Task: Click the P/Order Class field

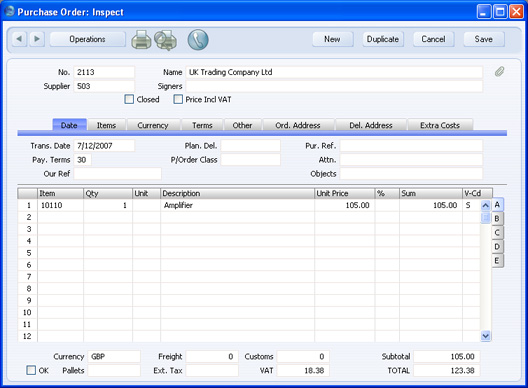Action: pyautogui.click(x=251, y=160)
